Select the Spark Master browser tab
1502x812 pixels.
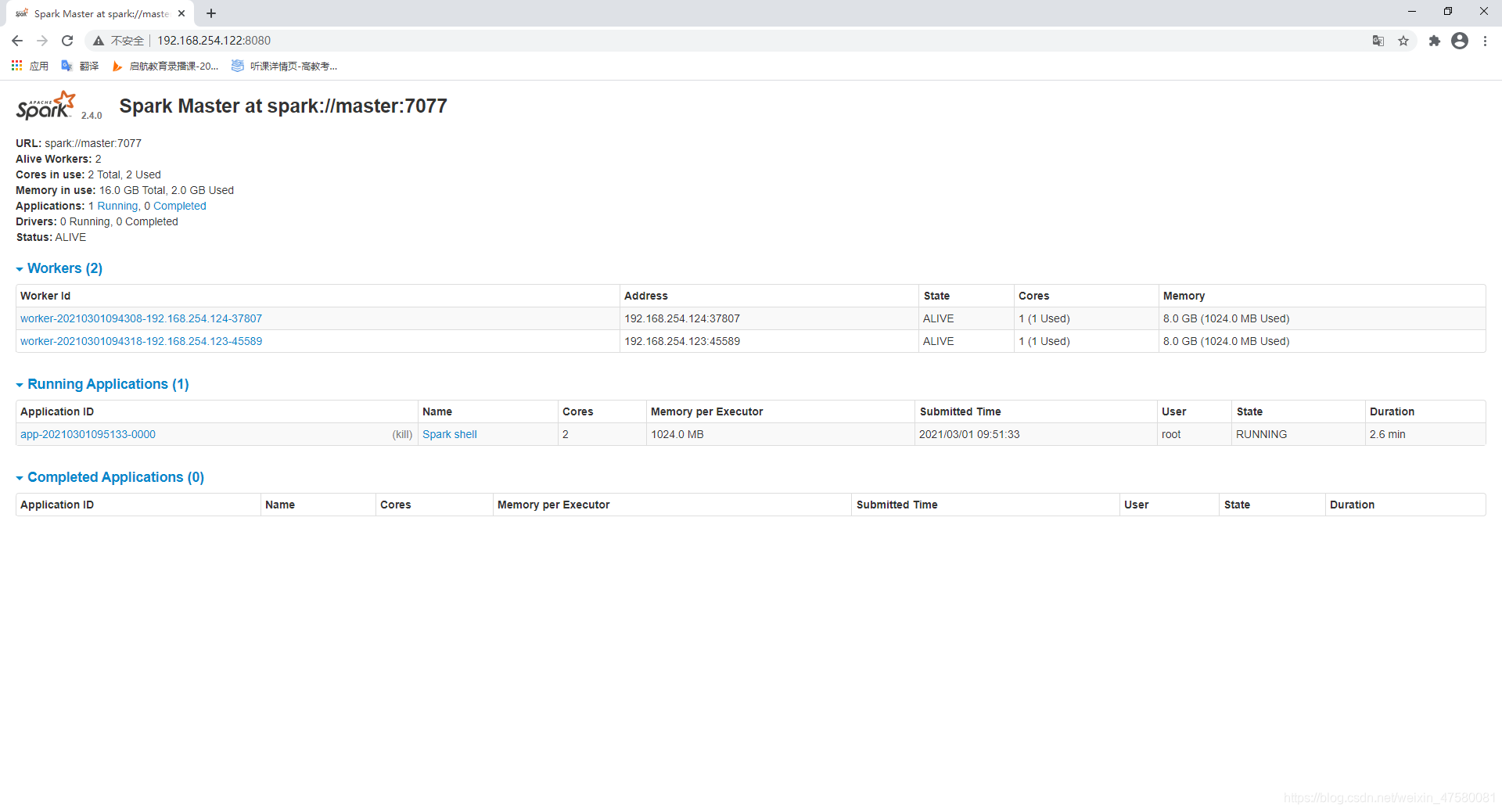pos(100,13)
